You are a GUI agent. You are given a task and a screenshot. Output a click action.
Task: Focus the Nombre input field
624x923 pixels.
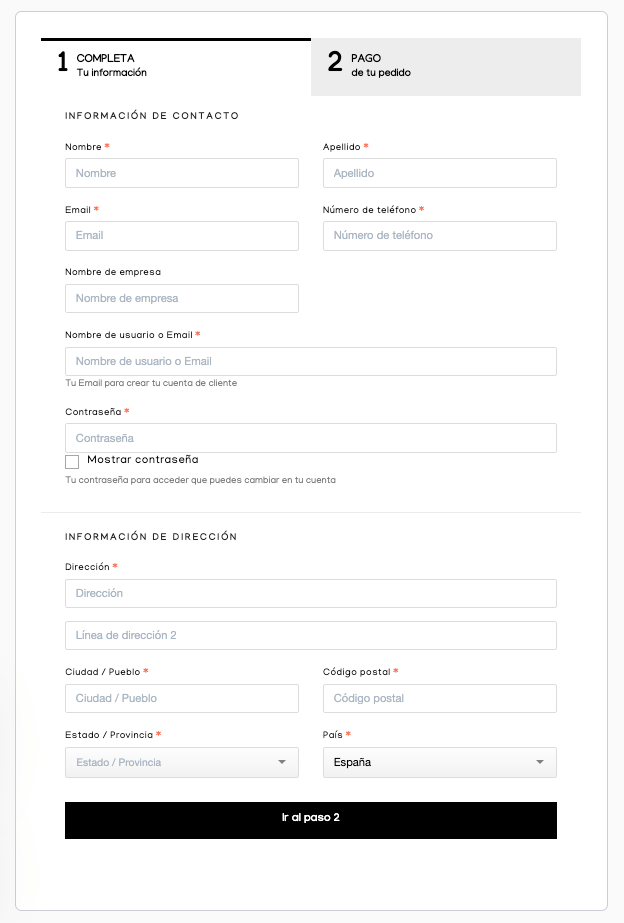182,173
